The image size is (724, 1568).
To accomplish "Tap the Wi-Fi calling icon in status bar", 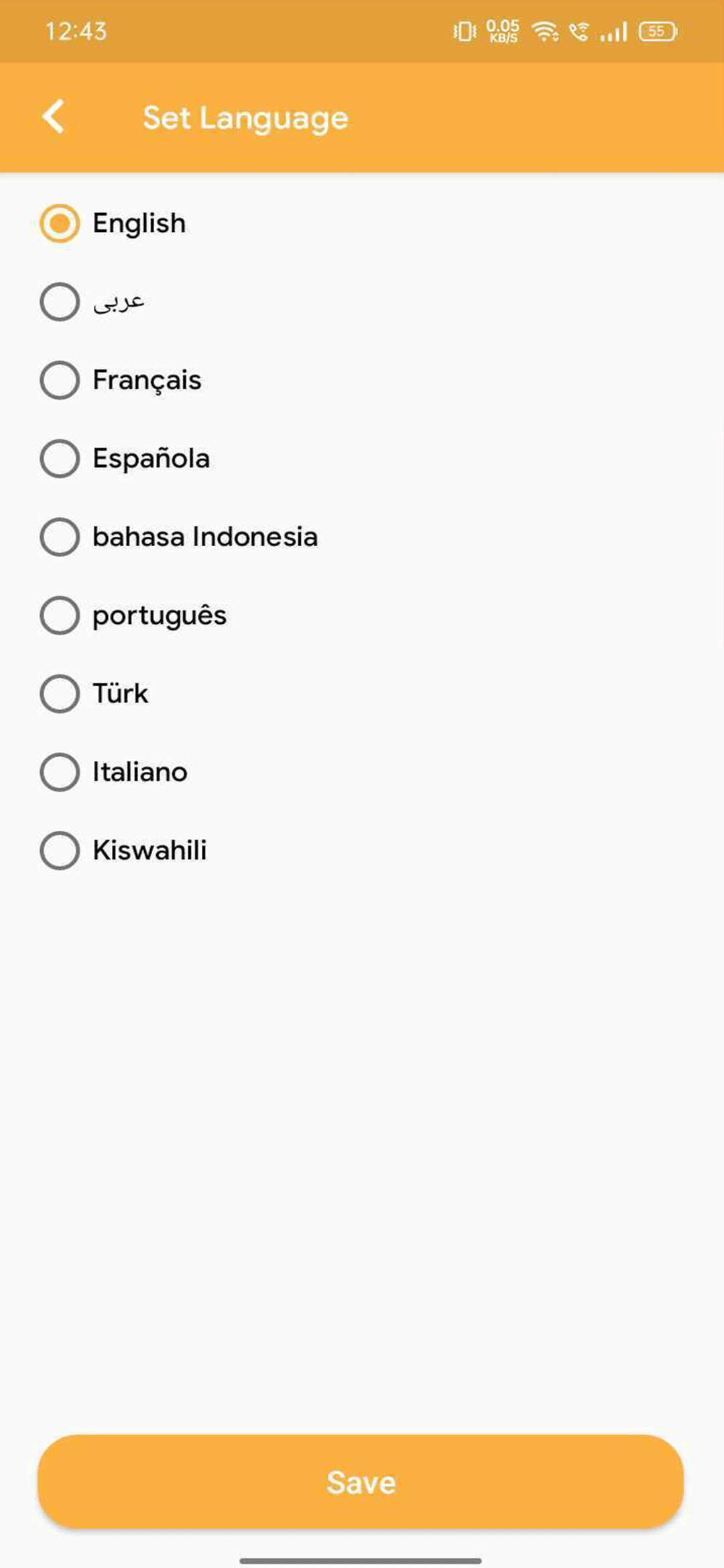I will pos(579,31).
